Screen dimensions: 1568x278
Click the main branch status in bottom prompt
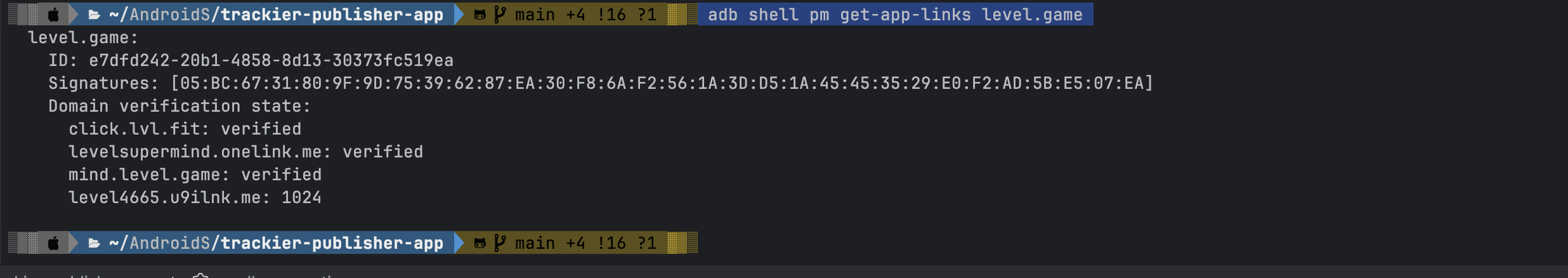585,243
